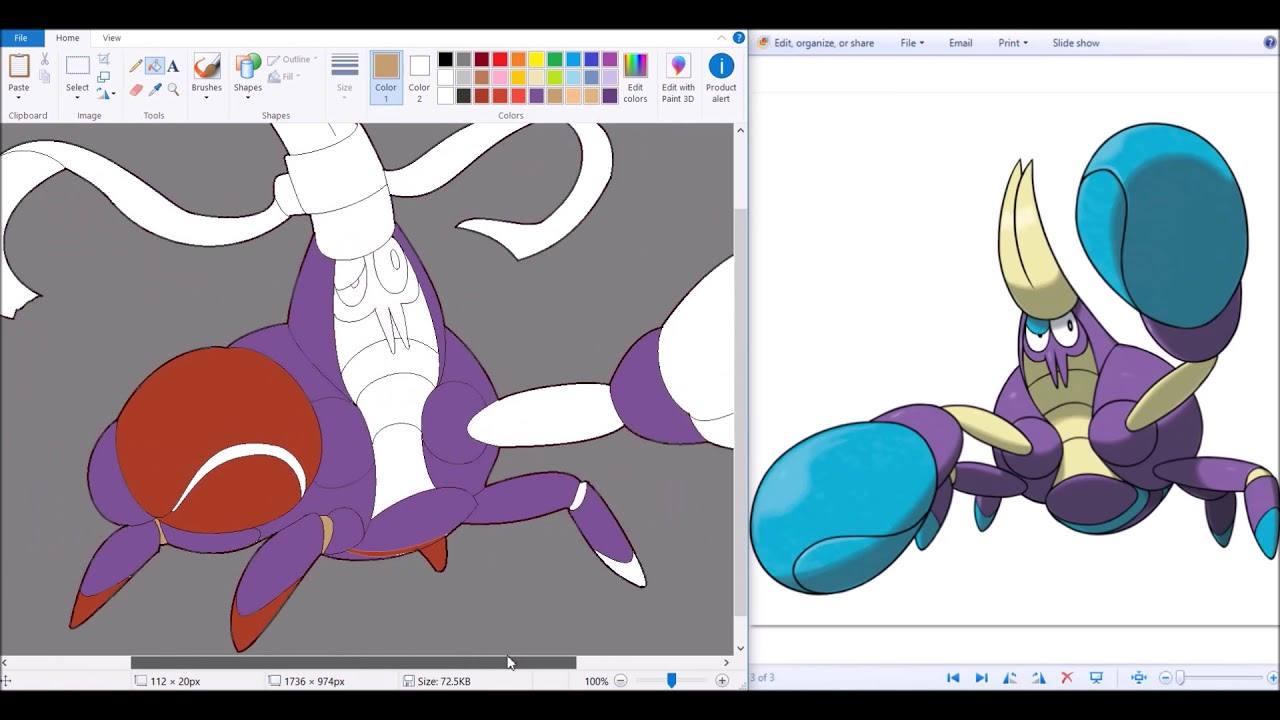
Task: Go to next image in photo viewer
Action: coord(981,678)
